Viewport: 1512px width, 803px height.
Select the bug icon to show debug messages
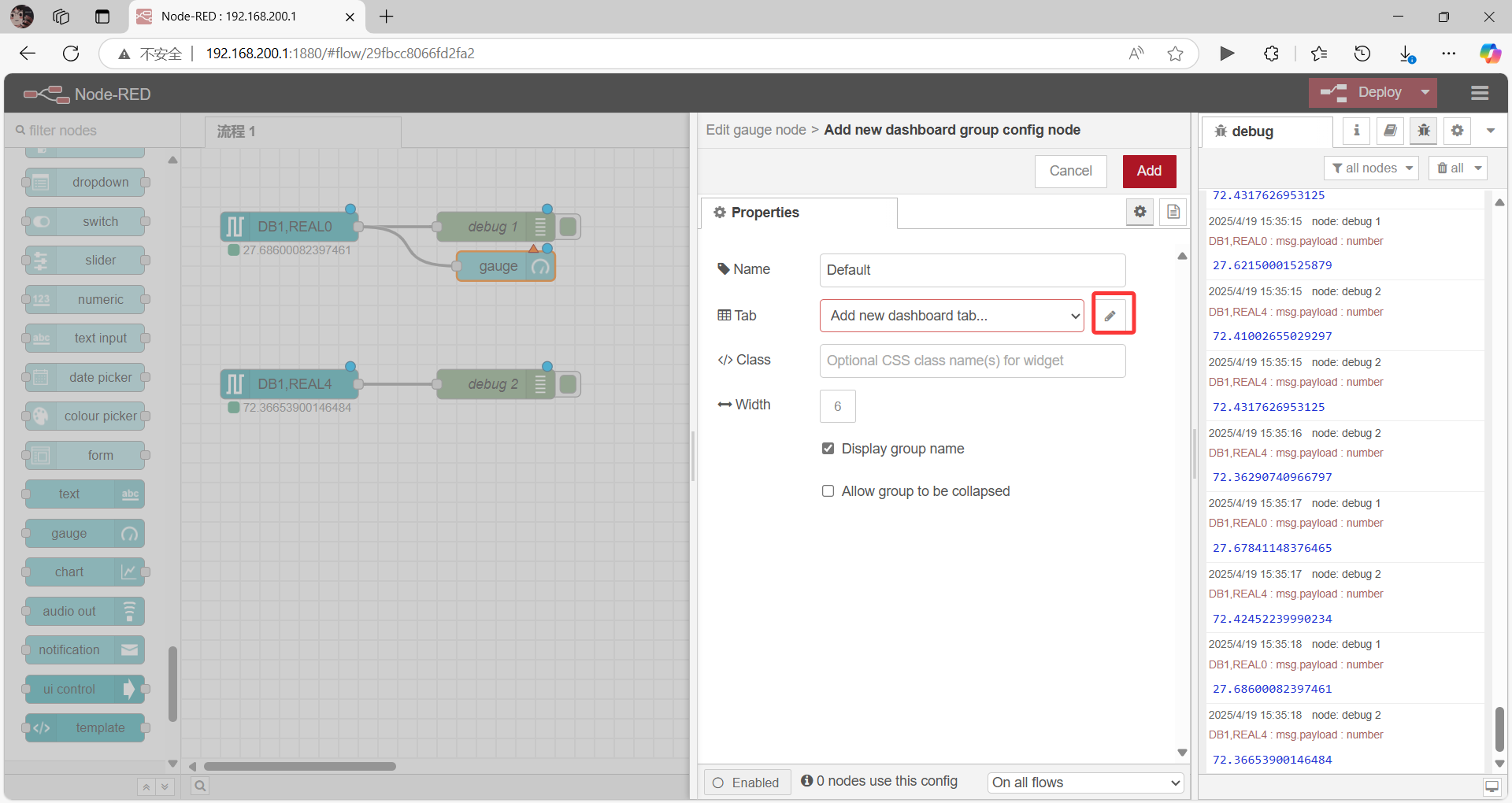coord(1422,131)
